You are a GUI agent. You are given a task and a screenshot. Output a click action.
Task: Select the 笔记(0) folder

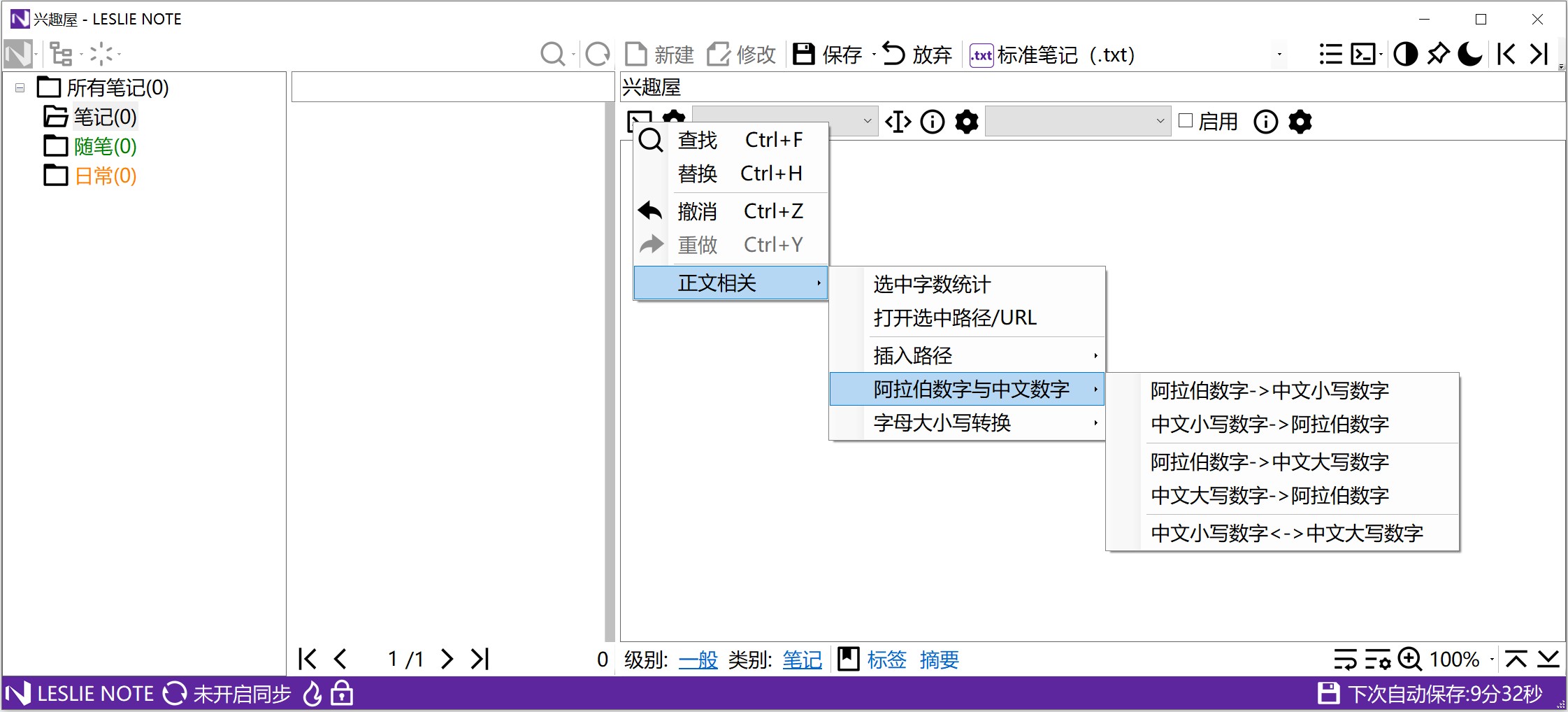click(x=105, y=117)
